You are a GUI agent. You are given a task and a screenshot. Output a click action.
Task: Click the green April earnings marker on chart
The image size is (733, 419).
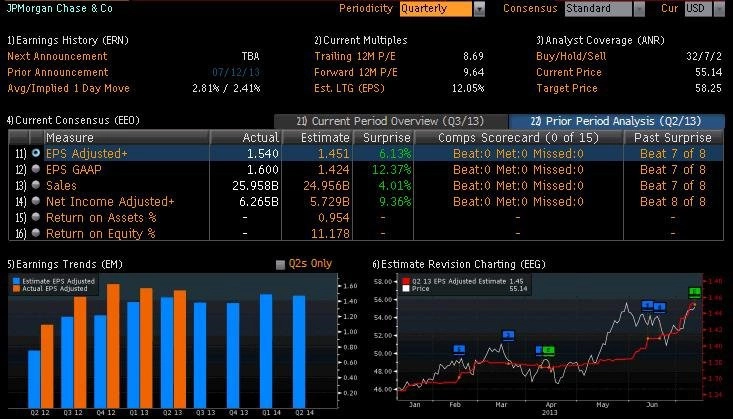(548, 350)
